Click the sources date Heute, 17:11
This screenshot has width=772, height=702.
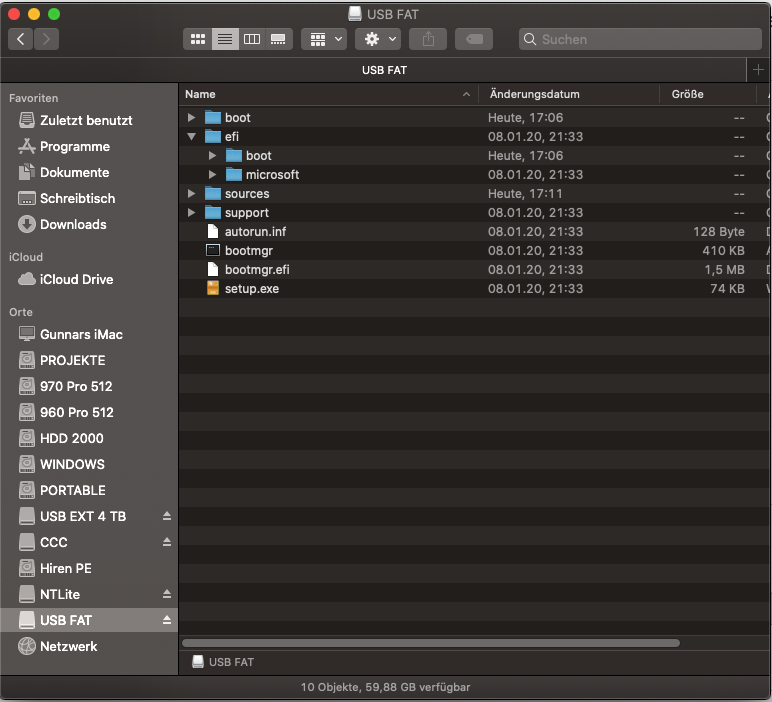pos(525,193)
